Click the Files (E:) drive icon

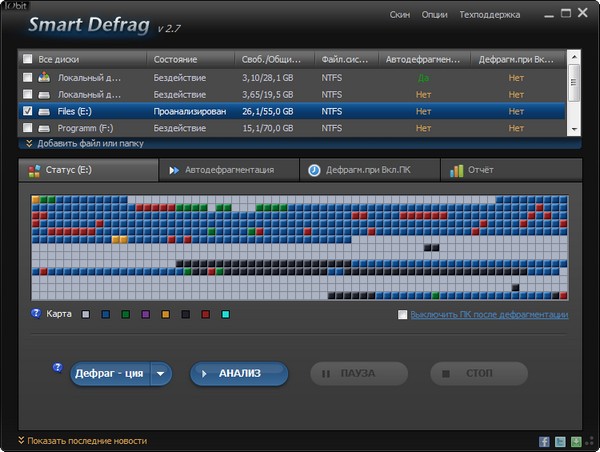pyautogui.click(x=44, y=111)
